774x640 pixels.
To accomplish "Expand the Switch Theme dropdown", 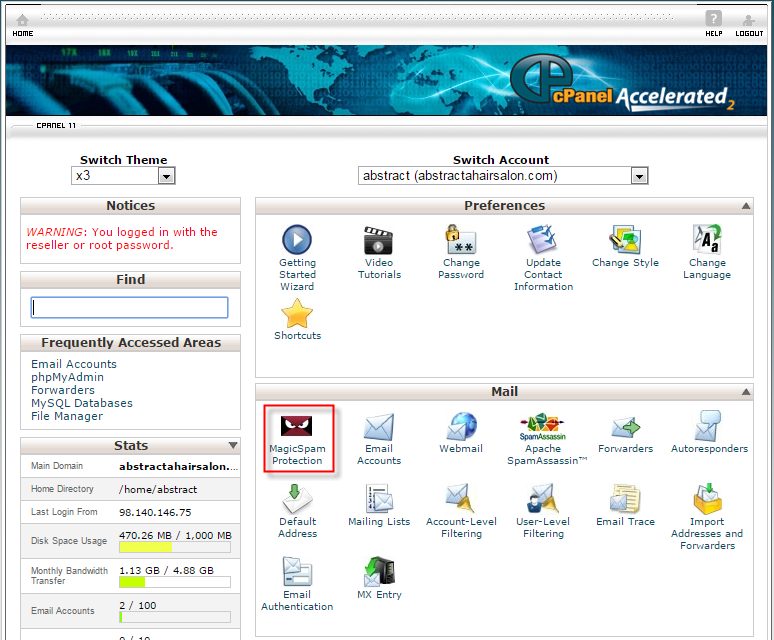I will tap(166, 176).
